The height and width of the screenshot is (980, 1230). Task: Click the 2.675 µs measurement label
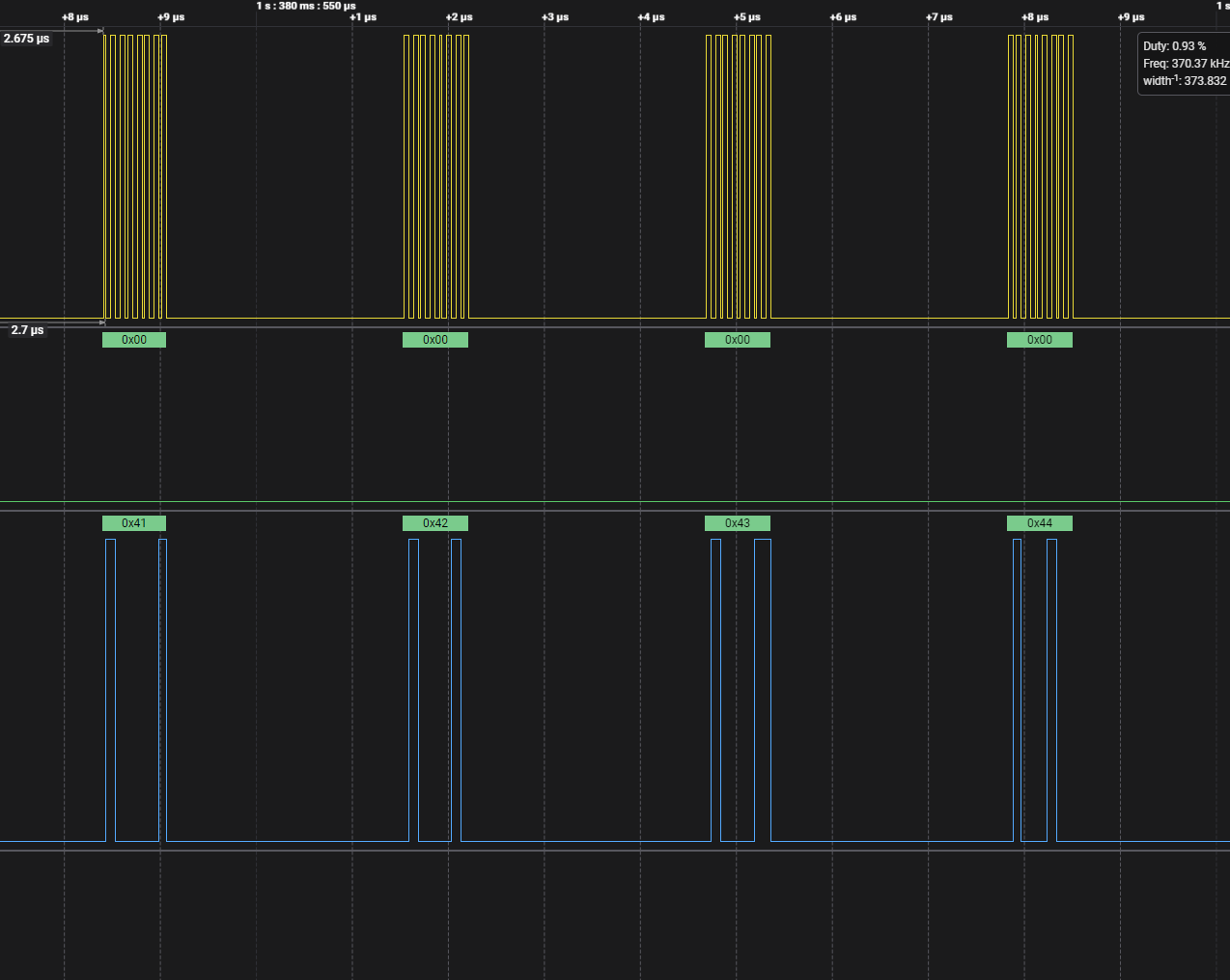tap(26, 39)
